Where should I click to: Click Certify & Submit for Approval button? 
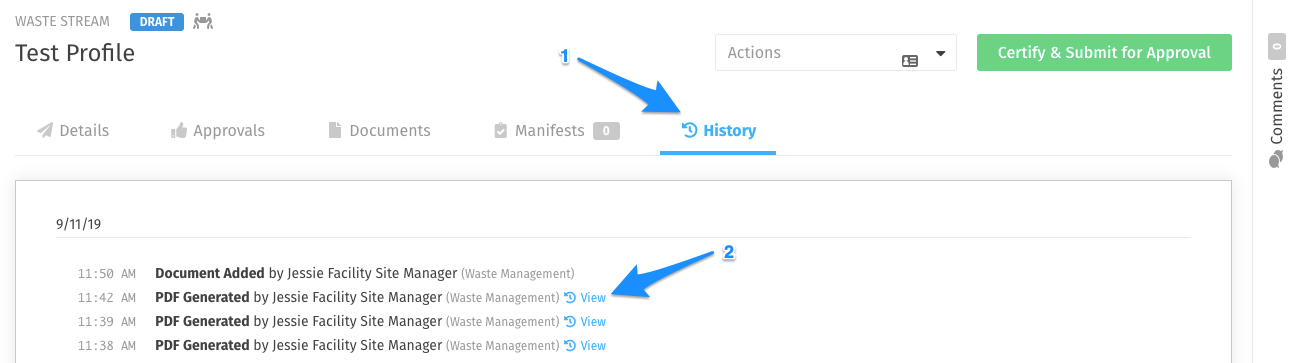(x=1104, y=53)
